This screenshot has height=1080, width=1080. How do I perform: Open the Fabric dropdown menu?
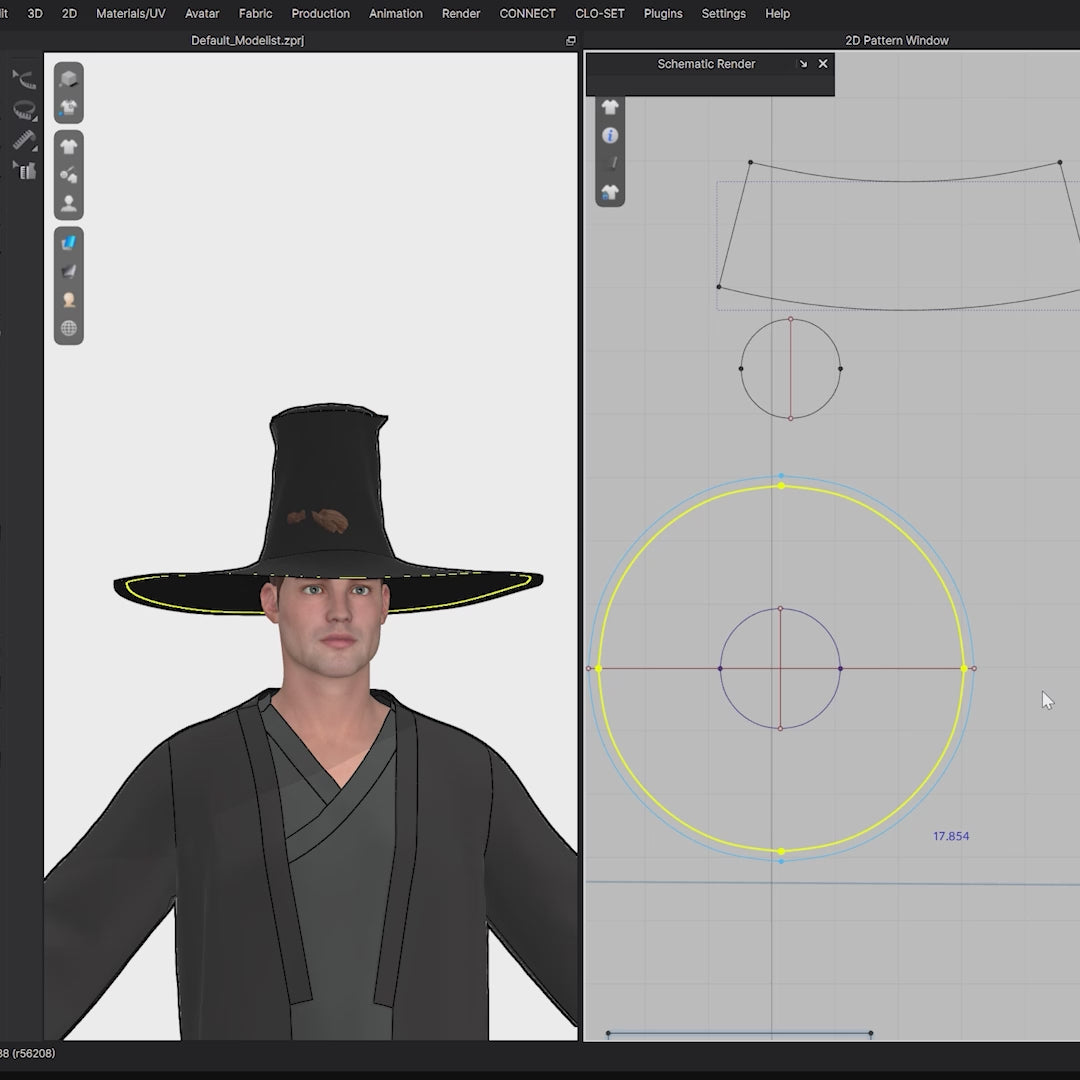coord(255,14)
